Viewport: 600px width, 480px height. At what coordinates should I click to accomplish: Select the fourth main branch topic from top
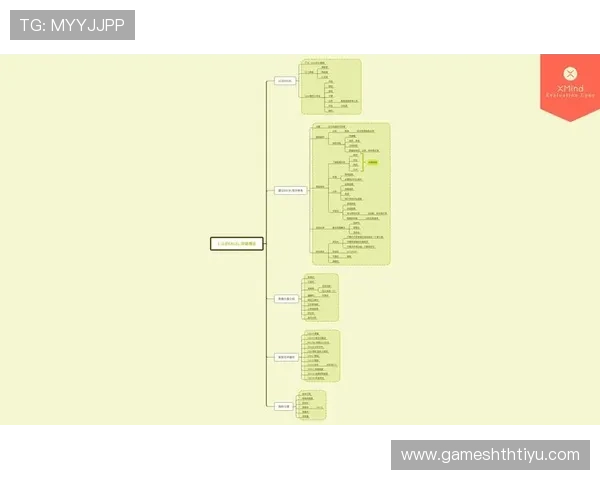click(286, 356)
